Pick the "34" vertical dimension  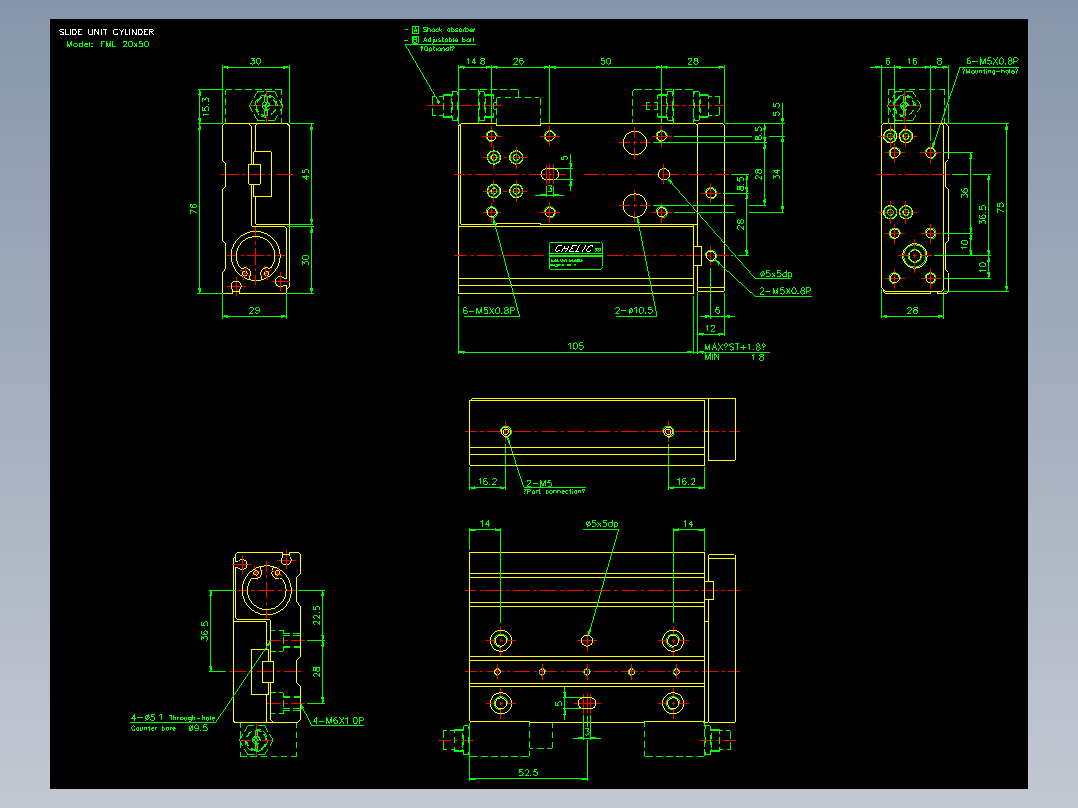pyautogui.click(x=776, y=175)
